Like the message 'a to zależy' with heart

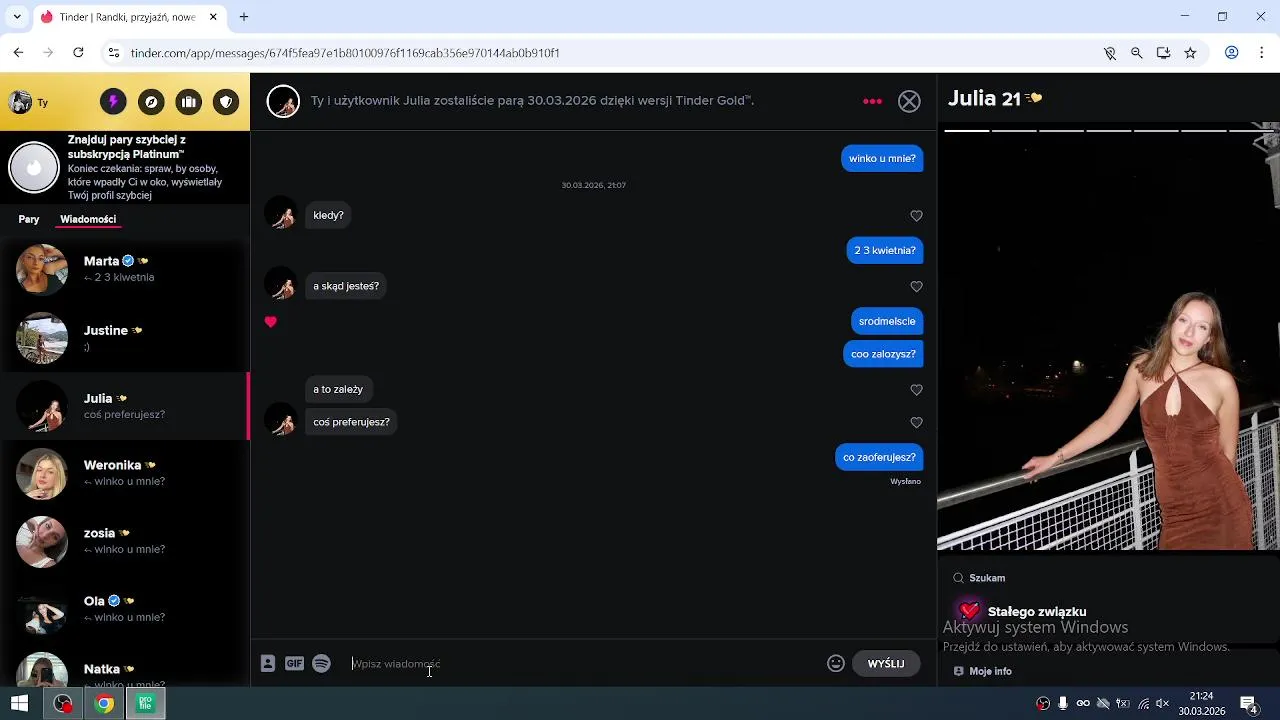pos(916,390)
